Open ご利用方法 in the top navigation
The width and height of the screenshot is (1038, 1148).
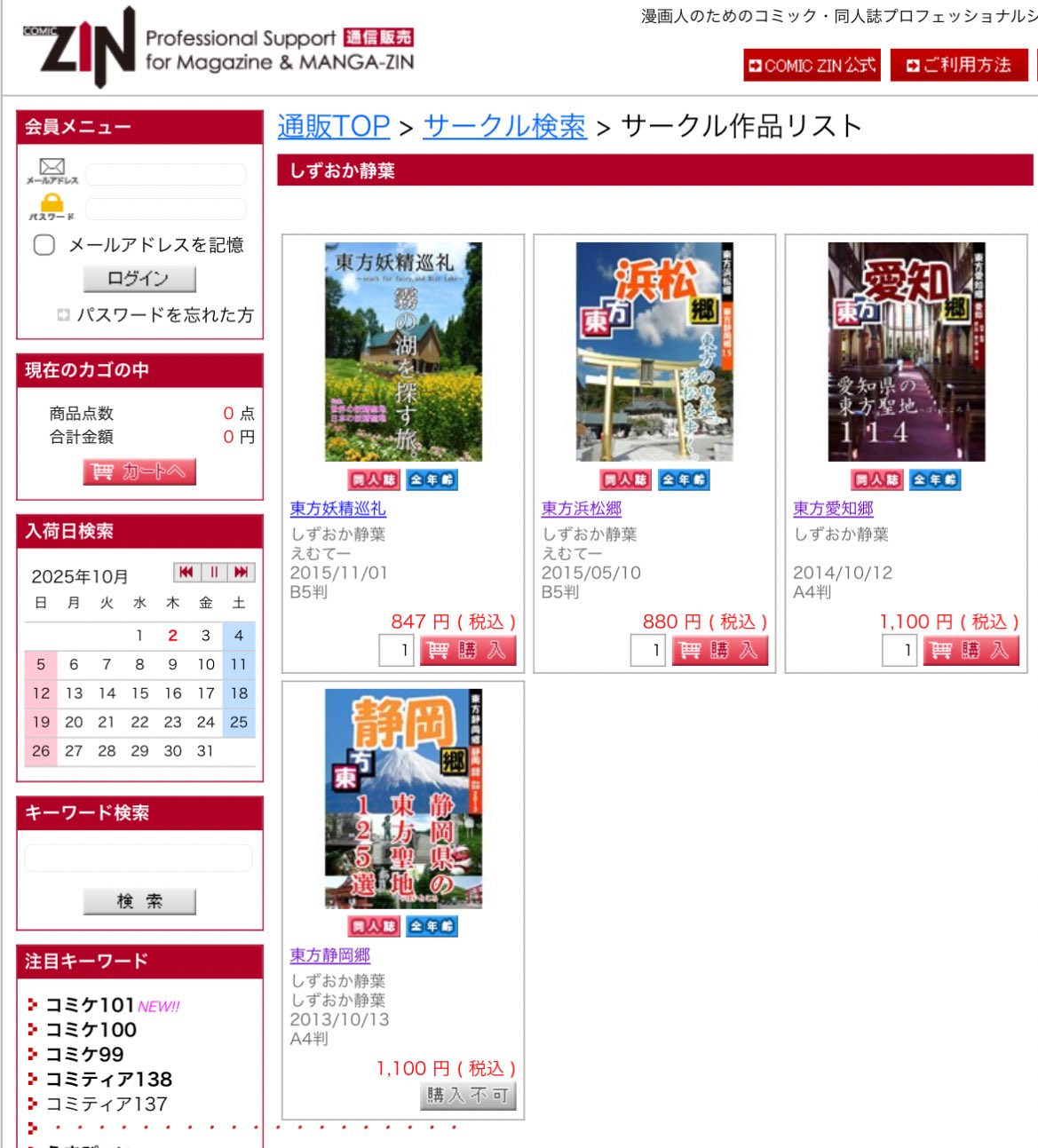tap(959, 64)
